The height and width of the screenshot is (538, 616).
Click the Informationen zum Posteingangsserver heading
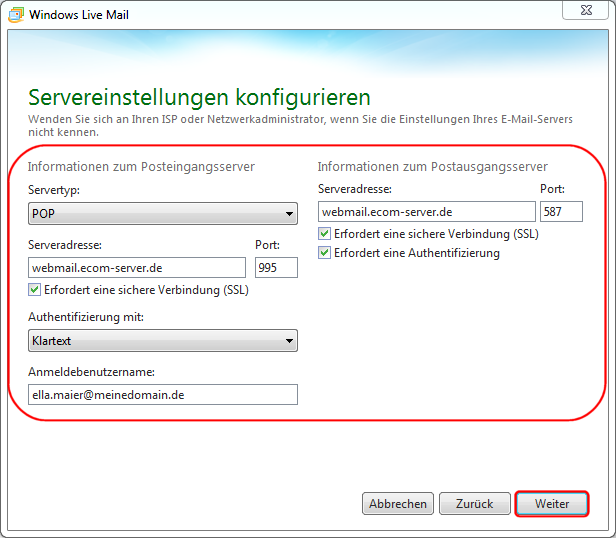[141, 166]
